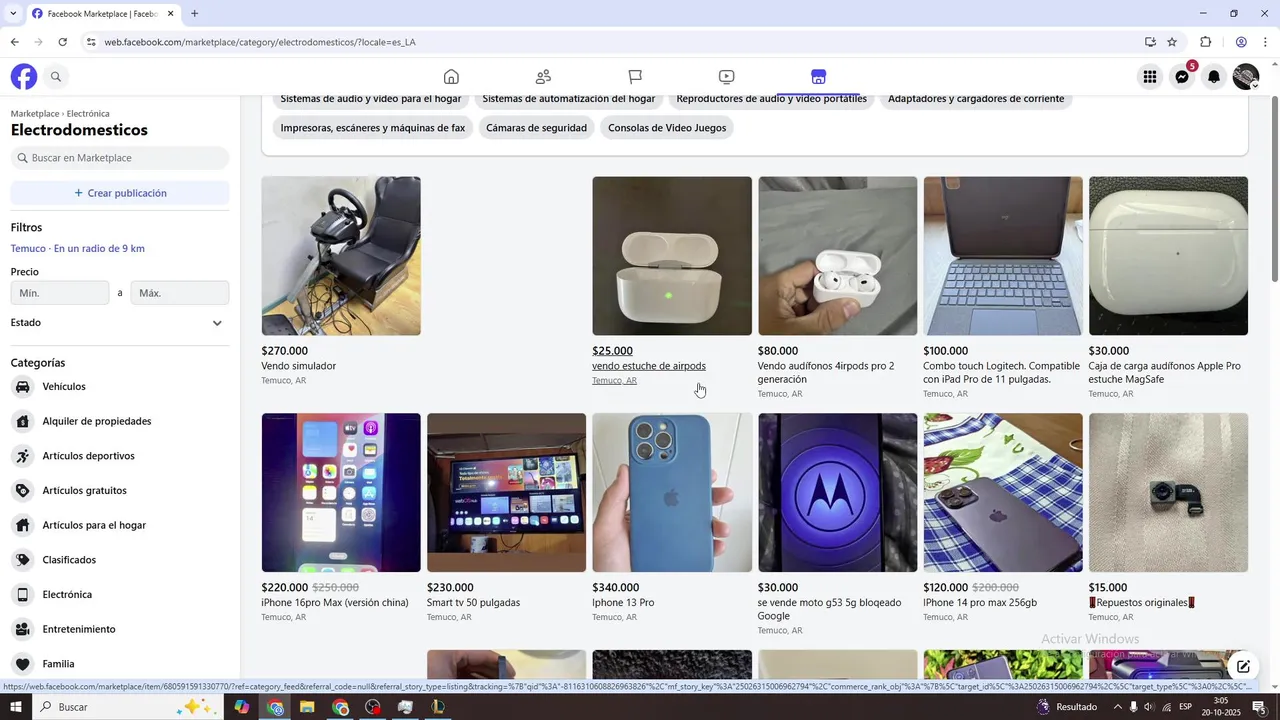1280x720 pixels.
Task: Open the profile avatar account menu
Action: 1246,77
